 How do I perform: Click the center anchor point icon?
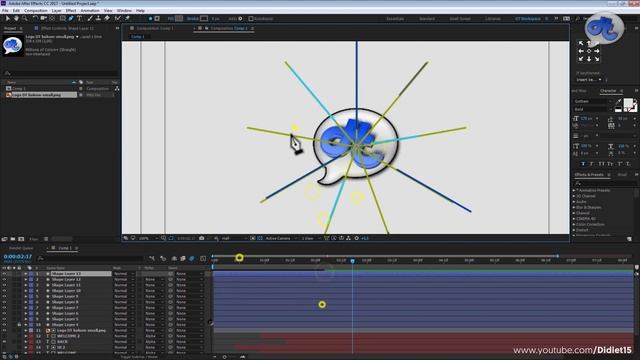pos(589,51)
